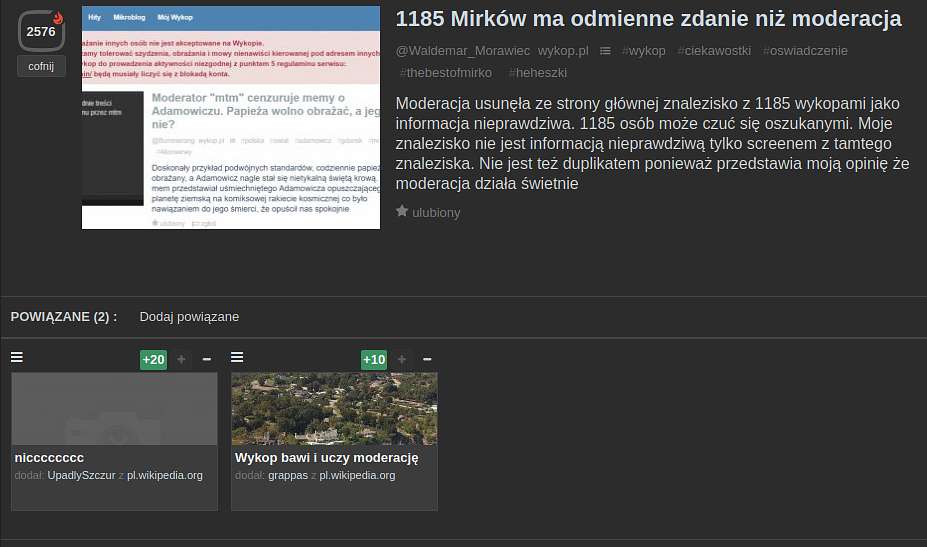Open the hamburger menu on the niccccccccc card
Screen dimensions: 927x547
[17, 357]
